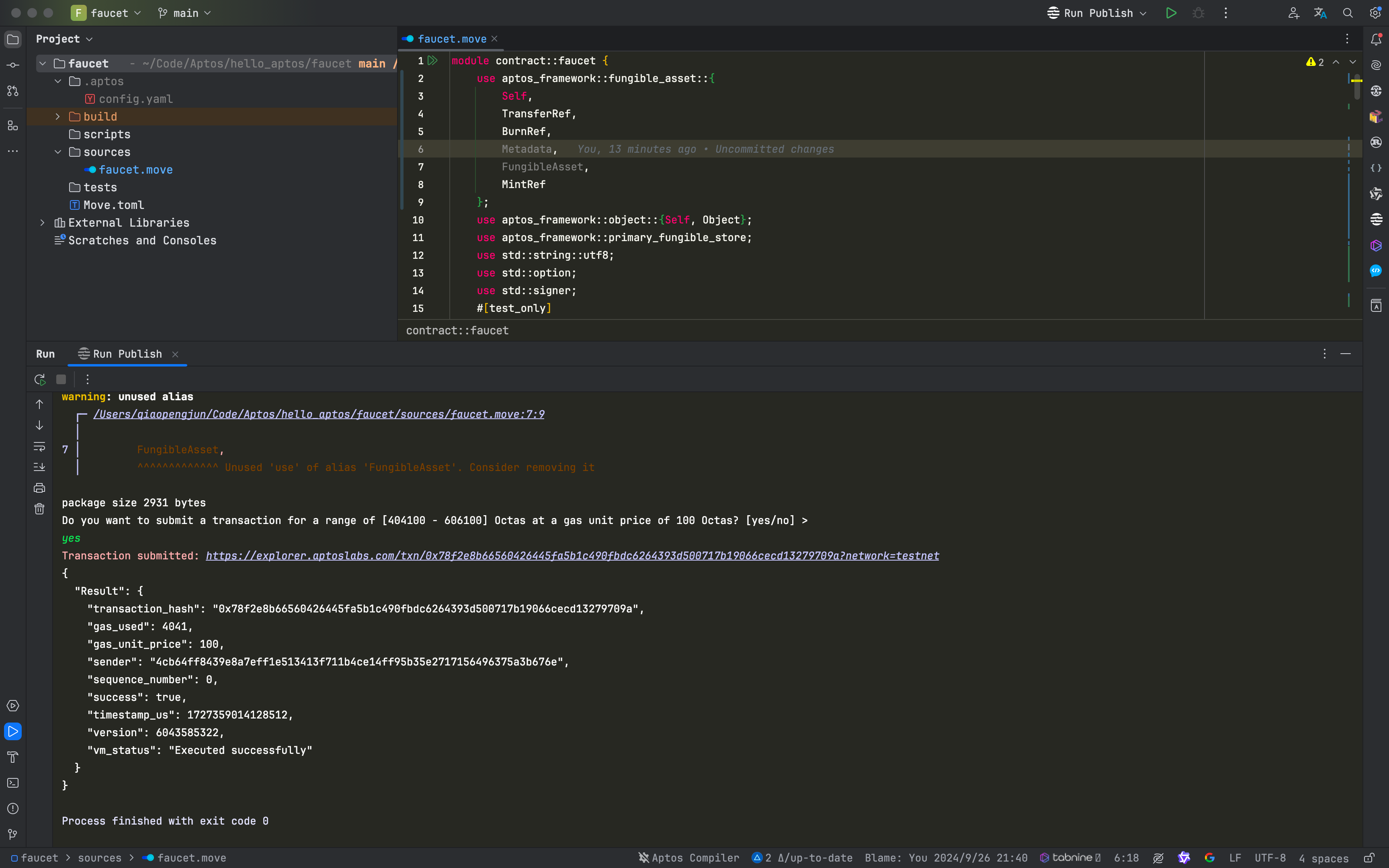The image size is (1389, 868).
Task: Stop the running process
Action: 61,379
